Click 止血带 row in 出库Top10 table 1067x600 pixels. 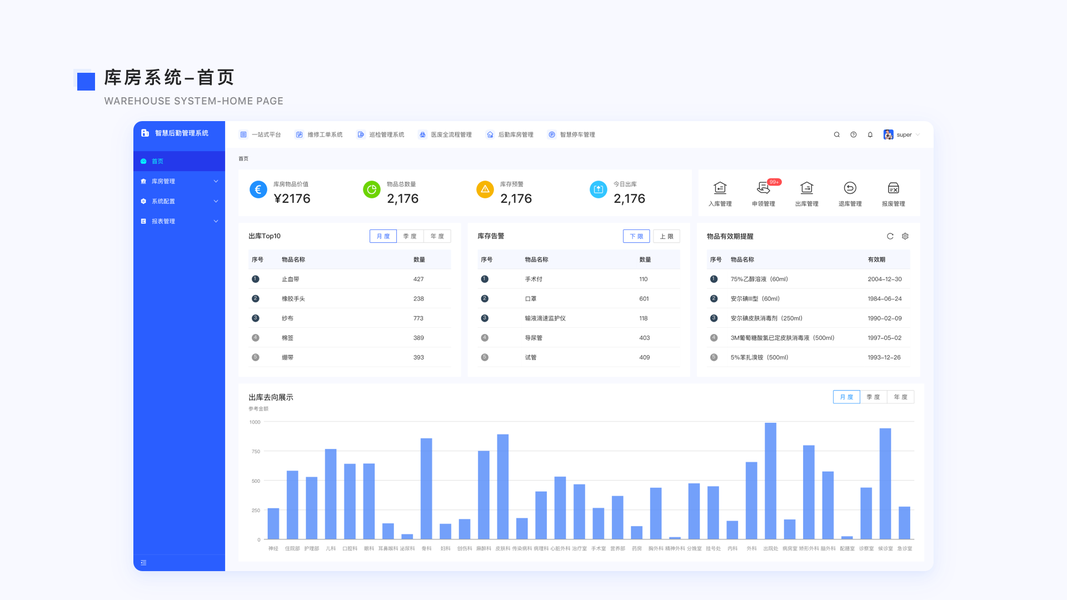pyautogui.click(x=350, y=279)
